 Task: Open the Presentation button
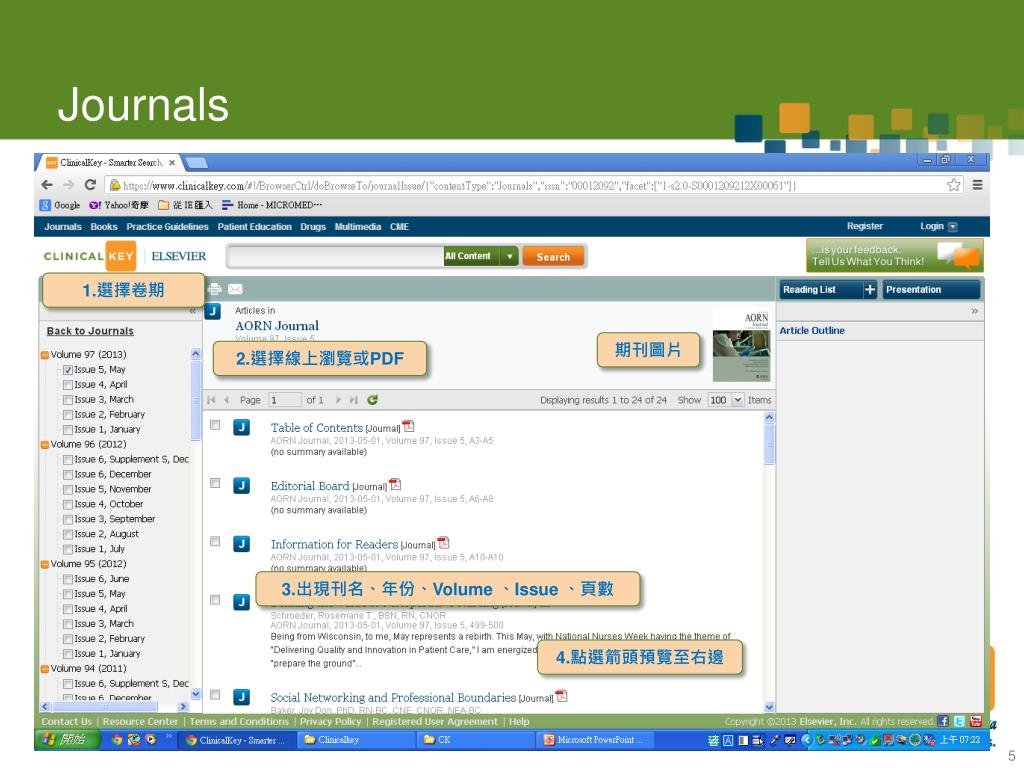point(932,290)
